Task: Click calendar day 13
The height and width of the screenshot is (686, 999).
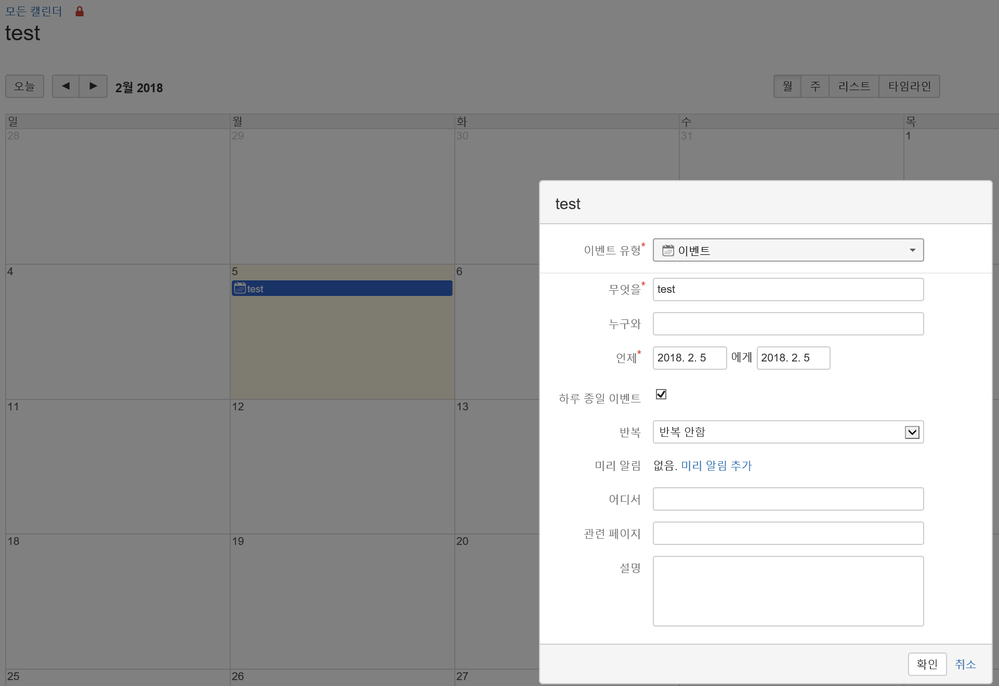Action: 497,466
